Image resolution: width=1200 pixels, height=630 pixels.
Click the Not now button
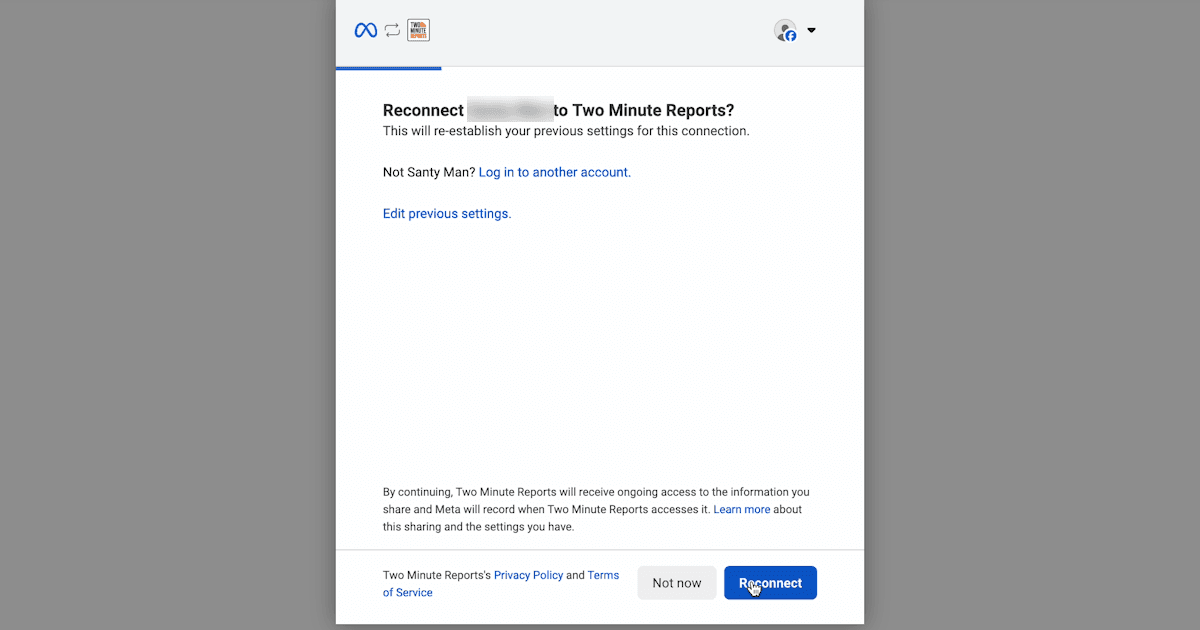(677, 583)
